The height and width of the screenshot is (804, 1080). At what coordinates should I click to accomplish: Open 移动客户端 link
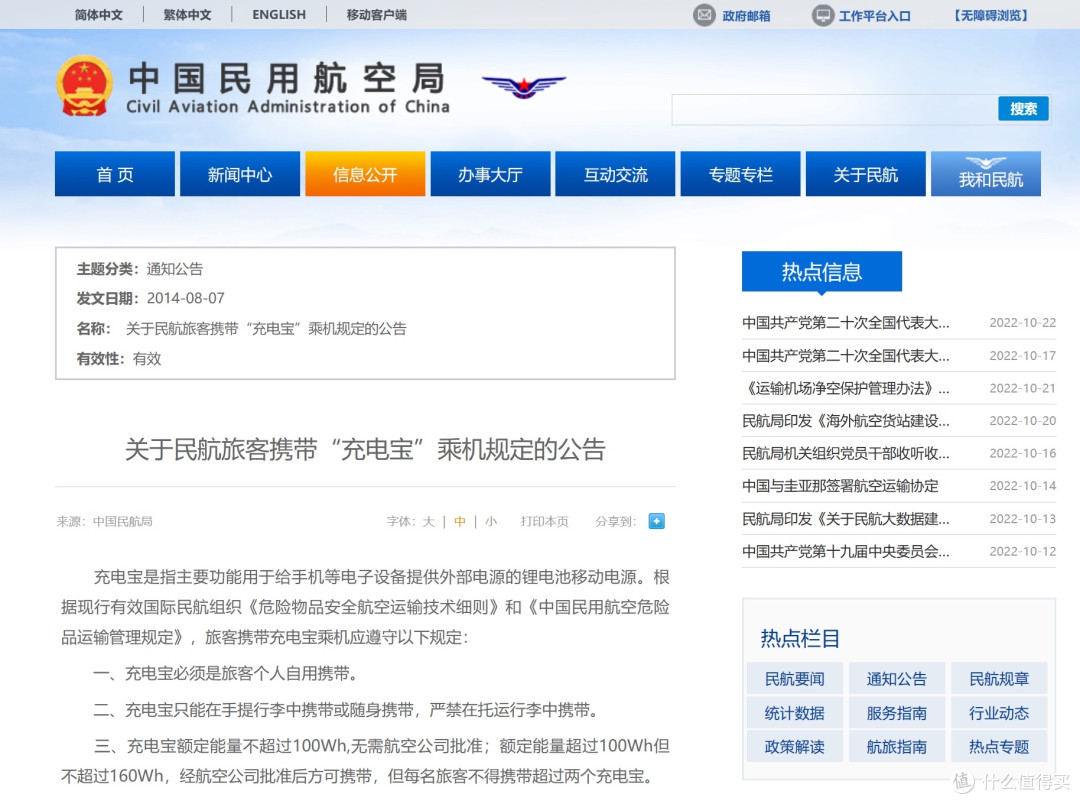[x=377, y=14]
